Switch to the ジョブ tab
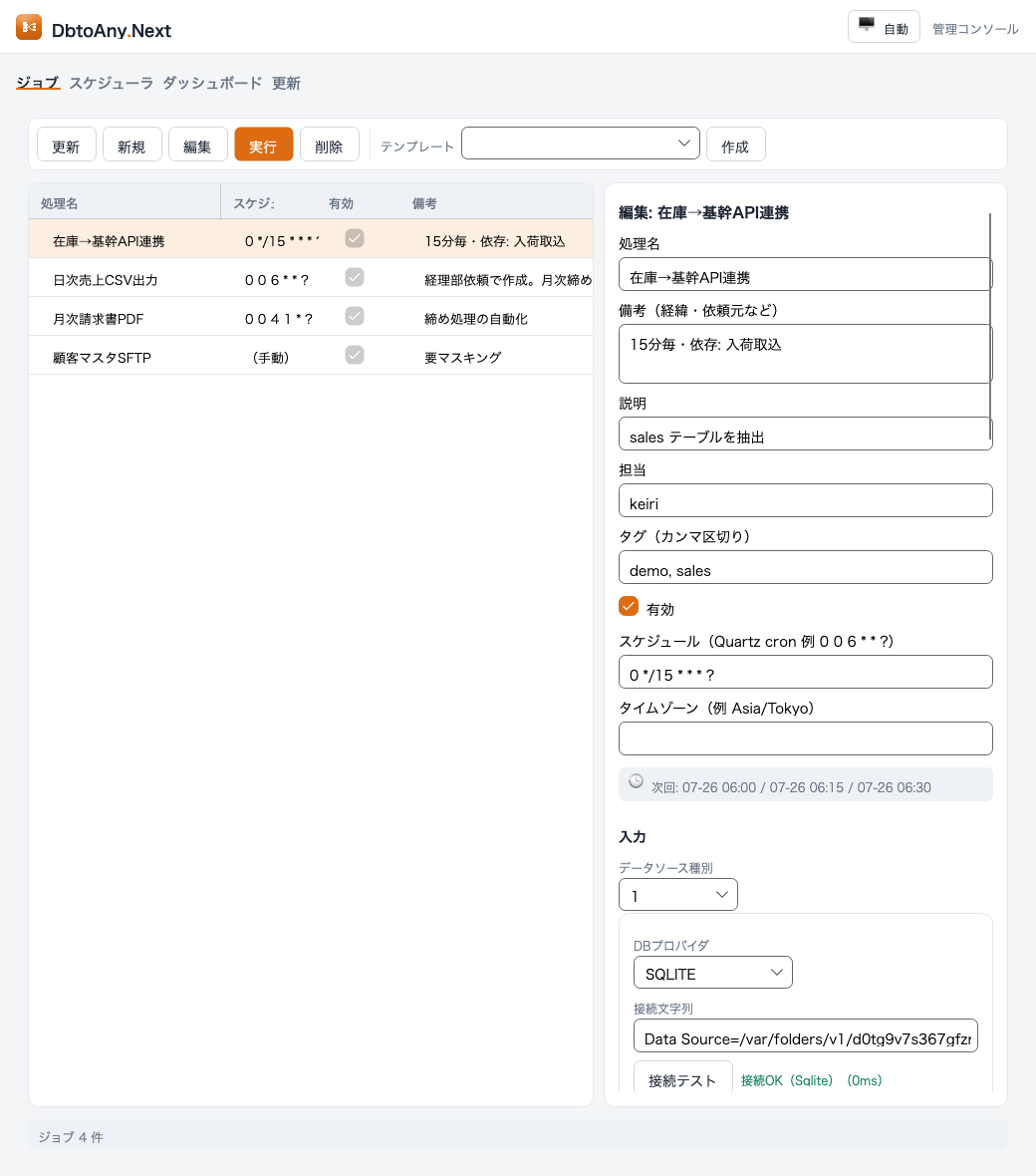This screenshot has width=1036, height=1176. pos(38,83)
